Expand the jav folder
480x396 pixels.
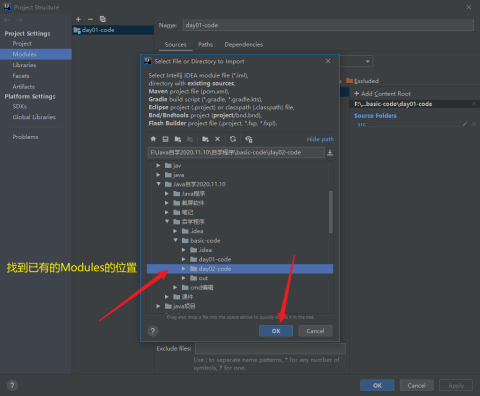pyautogui.click(x=158, y=165)
